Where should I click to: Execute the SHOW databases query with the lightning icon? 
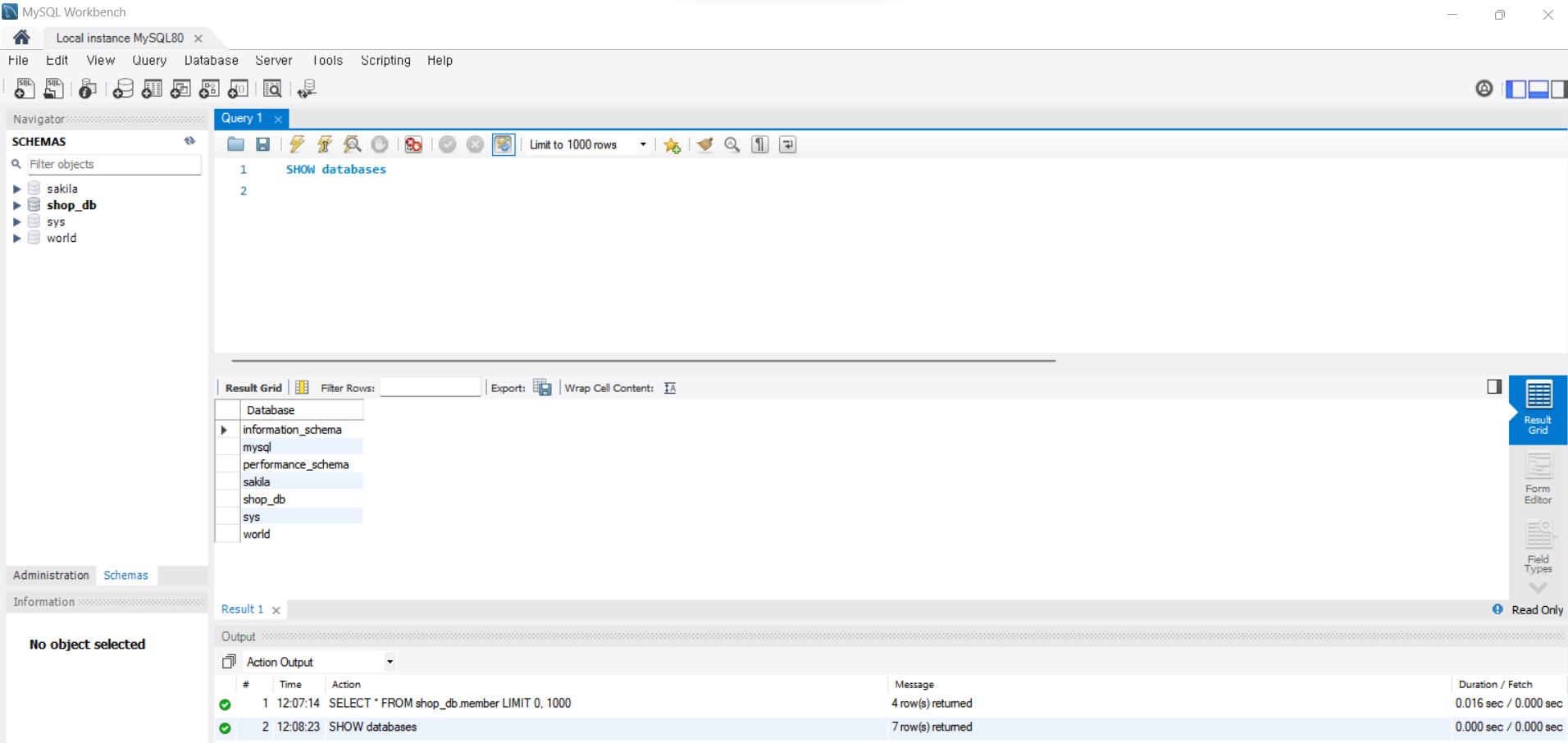tap(296, 144)
